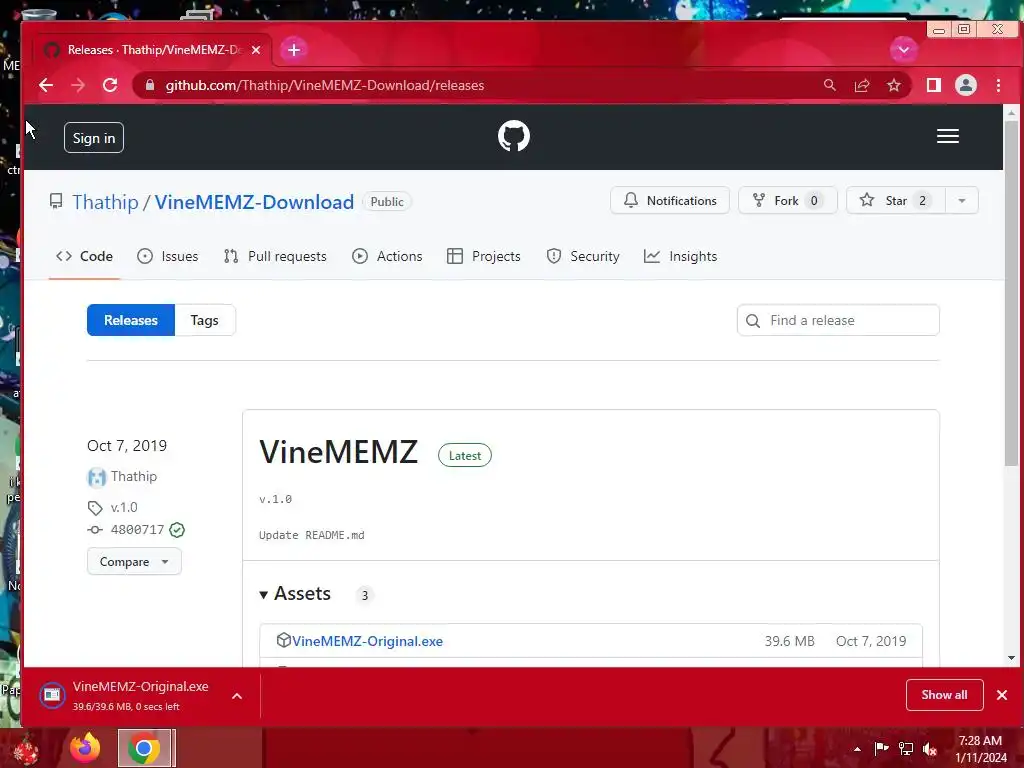This screenshot has height=768, width=1024.
Task: Open a new browser tab
Action: pos(294,50)
